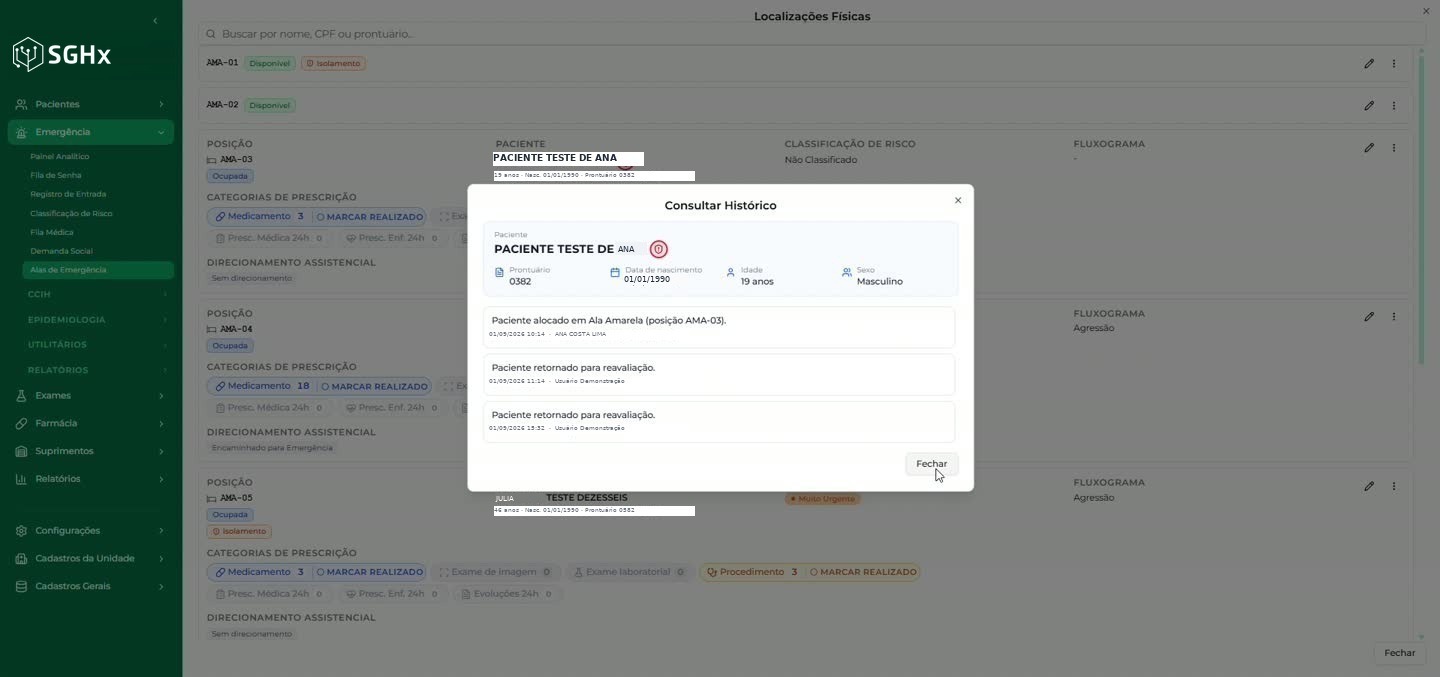Click the Isolamento tag on AMA-01
Viewport: 1440px width, 677px height.
click(x=334, y=63)
